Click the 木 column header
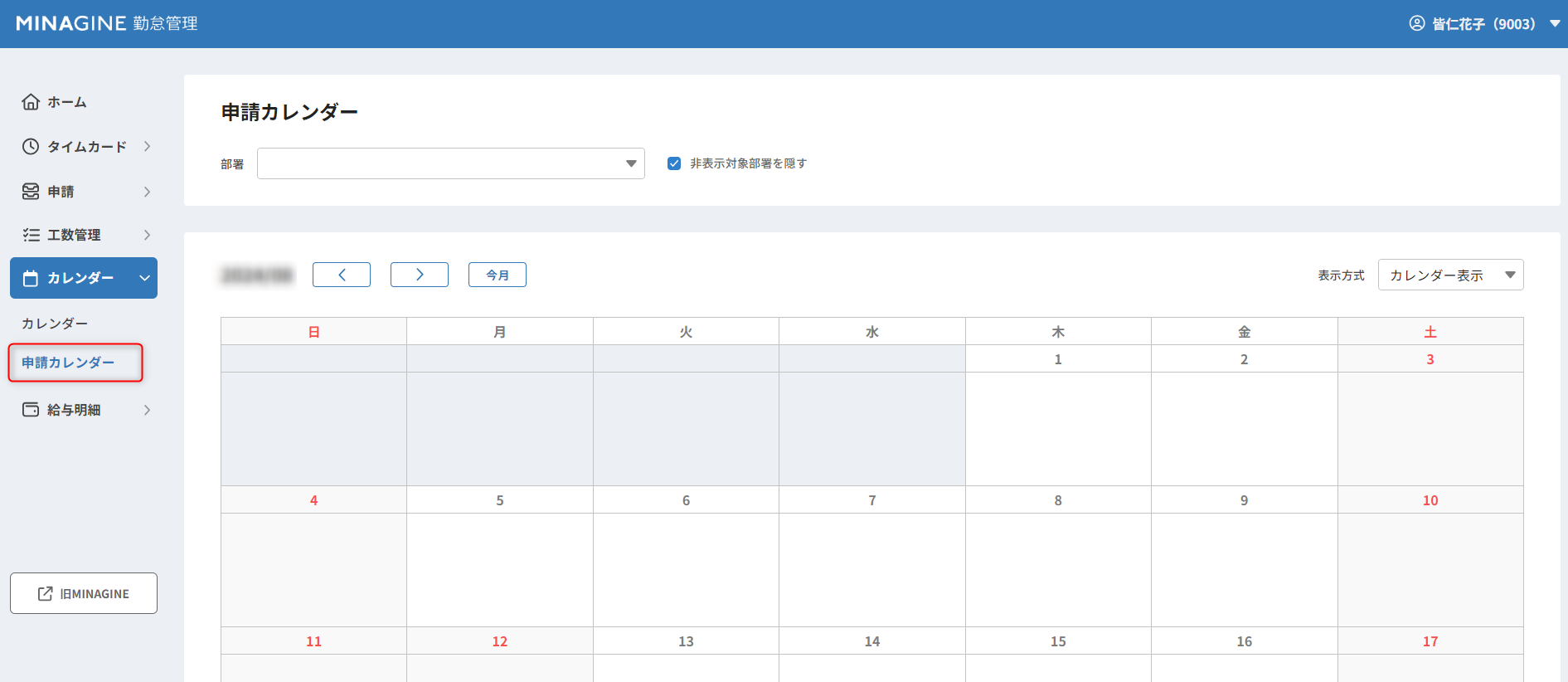The height and width of the screenshot is (682, 1568). [1058, 332]
